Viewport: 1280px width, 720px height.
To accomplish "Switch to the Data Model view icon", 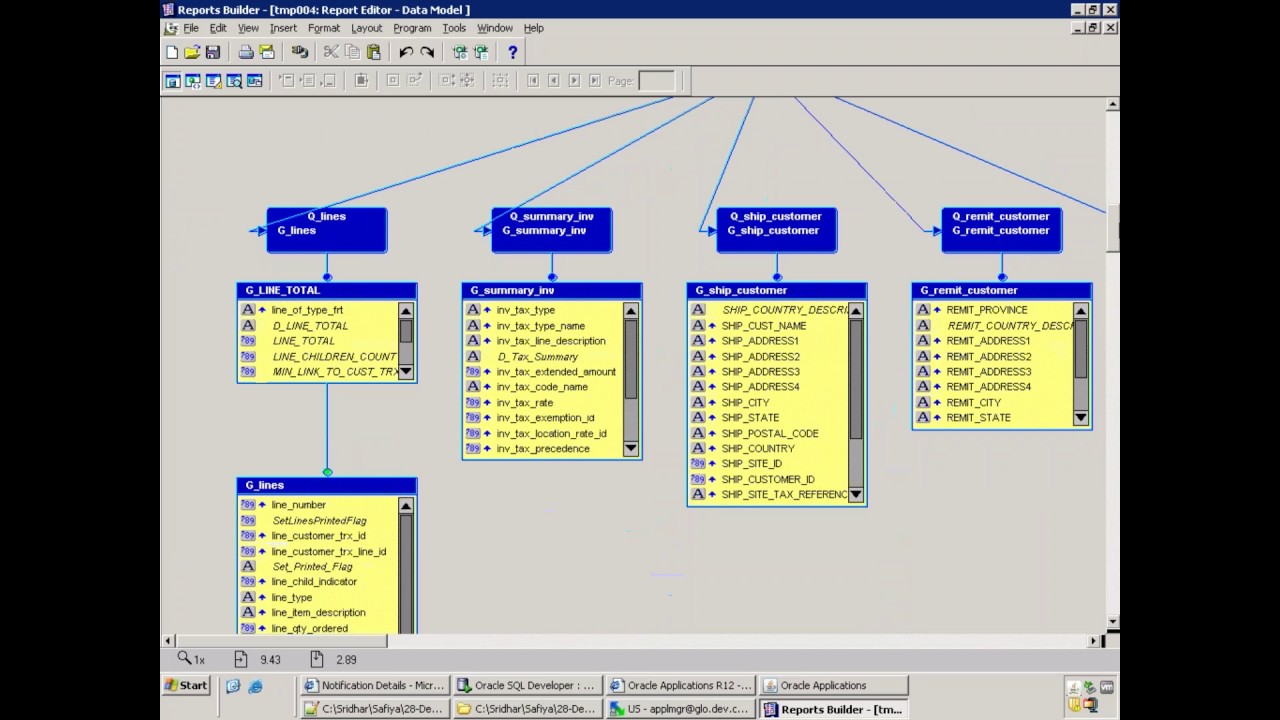I will click(172, 81).
